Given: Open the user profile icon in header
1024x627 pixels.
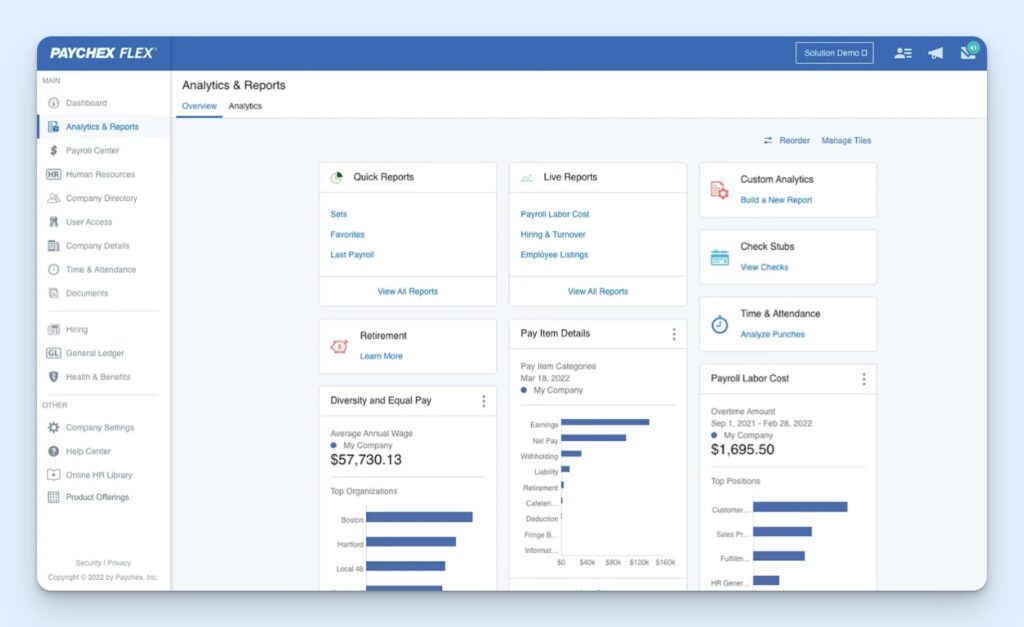Looking at the screenshot, I should [903, 53].
